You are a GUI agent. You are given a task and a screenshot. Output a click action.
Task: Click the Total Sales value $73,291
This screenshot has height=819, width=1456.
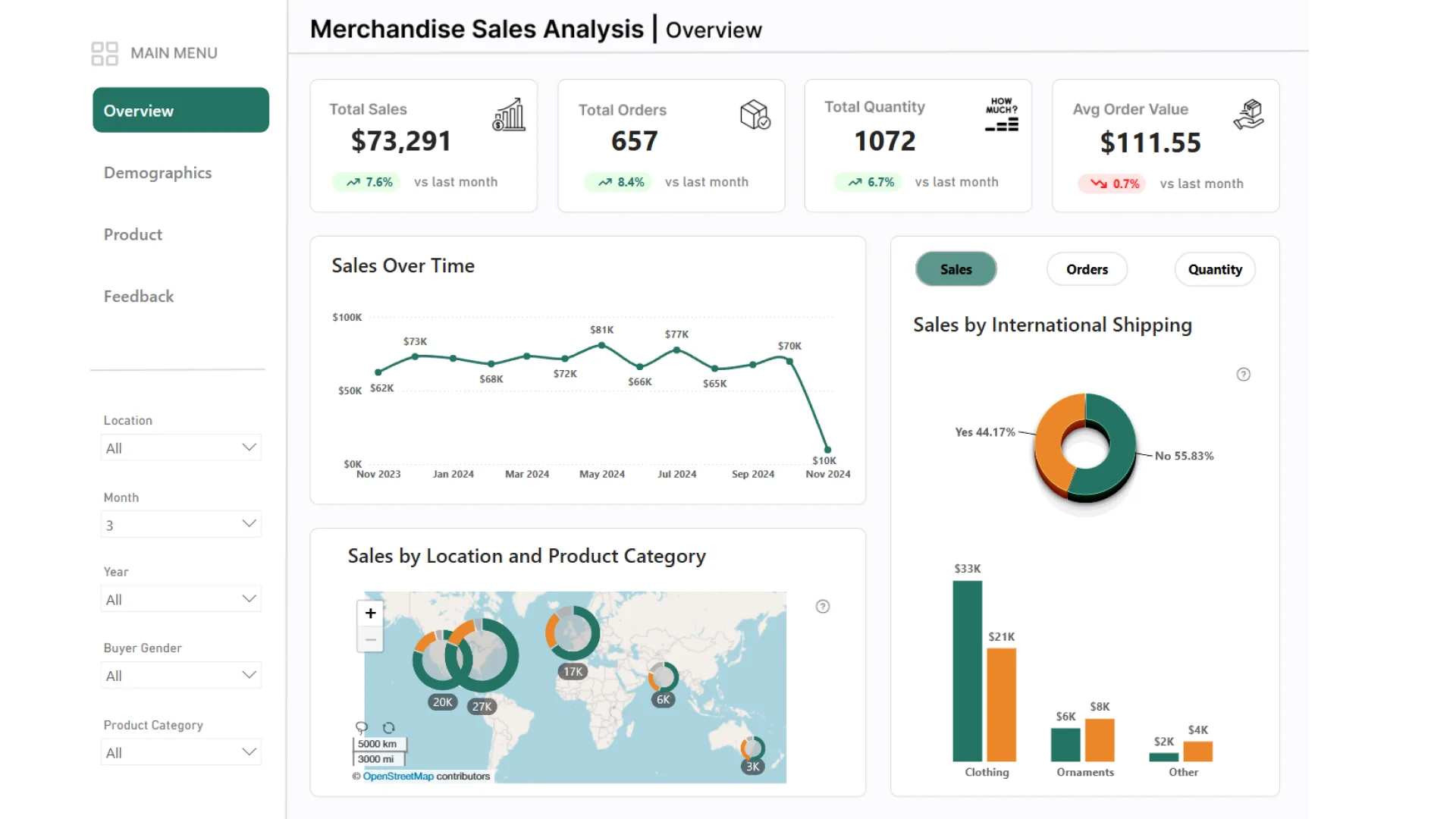point(401,141)
